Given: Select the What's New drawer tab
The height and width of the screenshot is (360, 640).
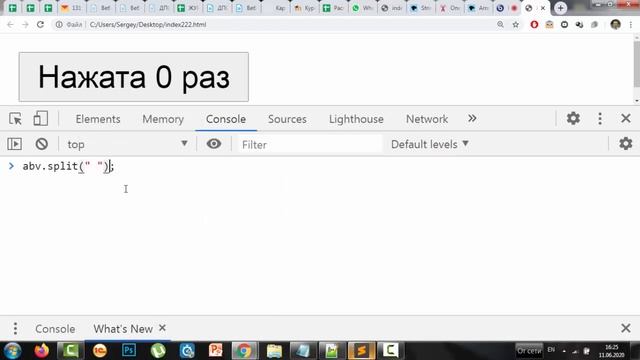Looking at the screenshot, I should point(123,329).
